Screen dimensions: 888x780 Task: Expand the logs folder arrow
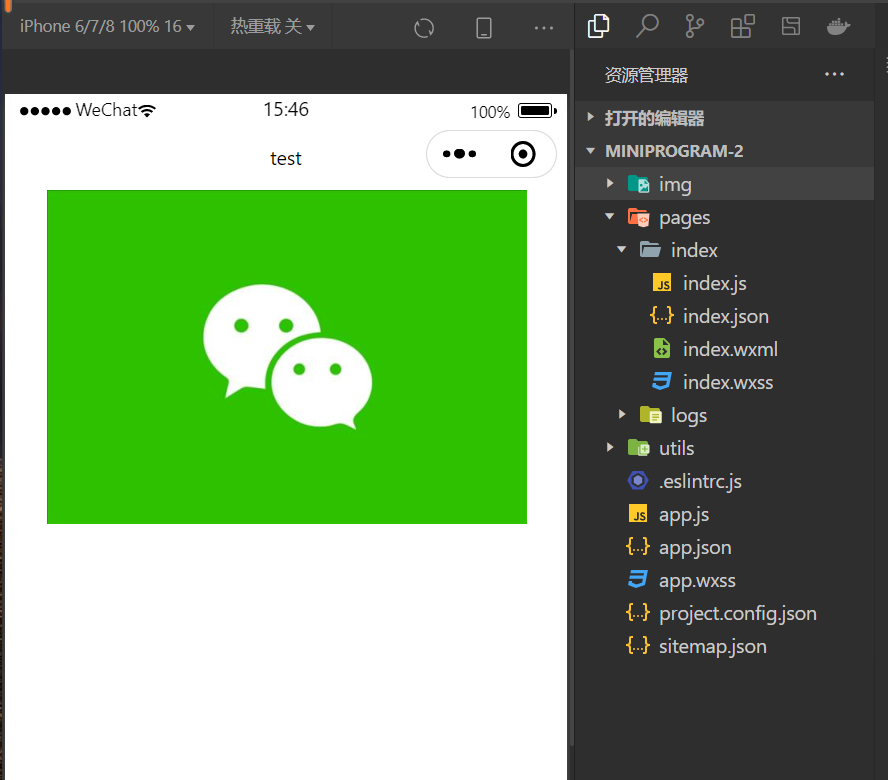(x=622, y=414)
